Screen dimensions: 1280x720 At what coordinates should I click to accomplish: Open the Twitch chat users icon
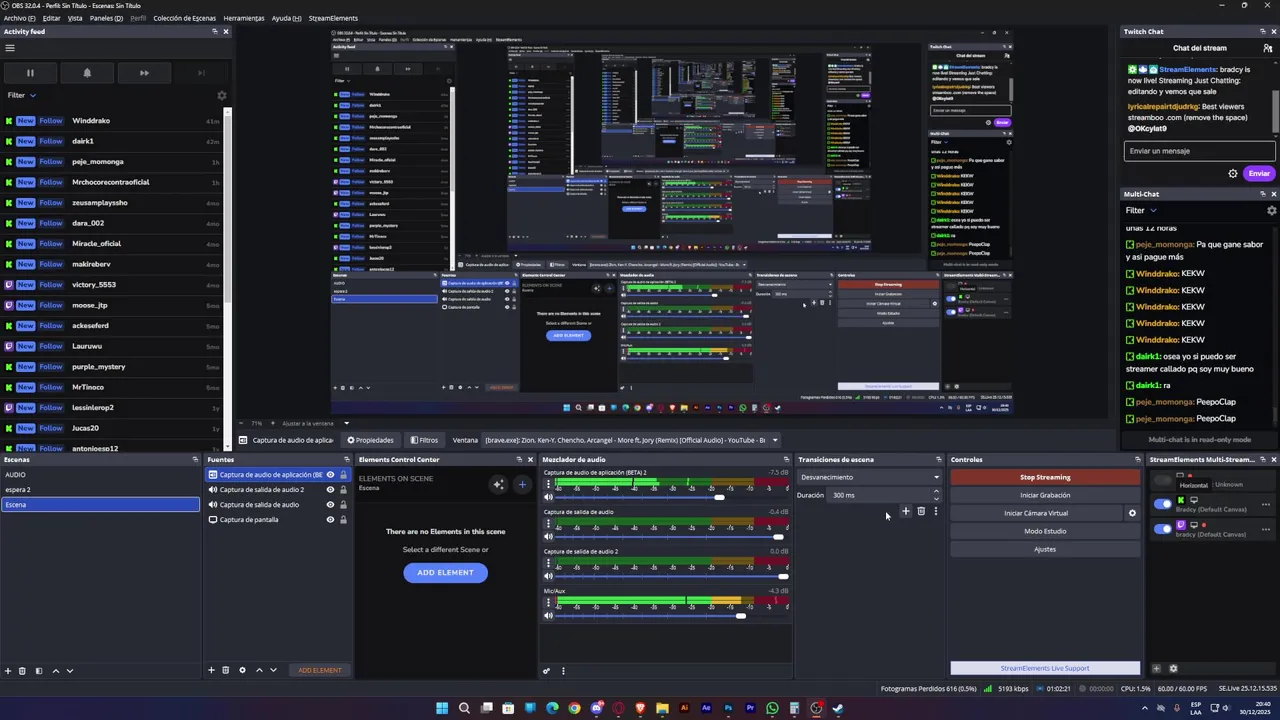pyautogui.click(x=1268, y=48)
